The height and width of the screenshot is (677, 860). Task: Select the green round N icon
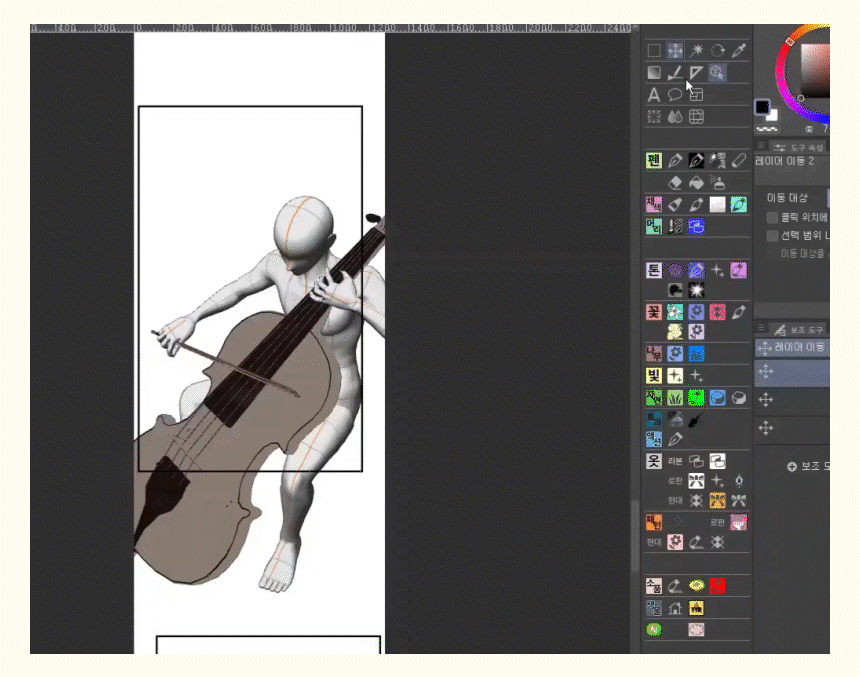click(654, 629)
